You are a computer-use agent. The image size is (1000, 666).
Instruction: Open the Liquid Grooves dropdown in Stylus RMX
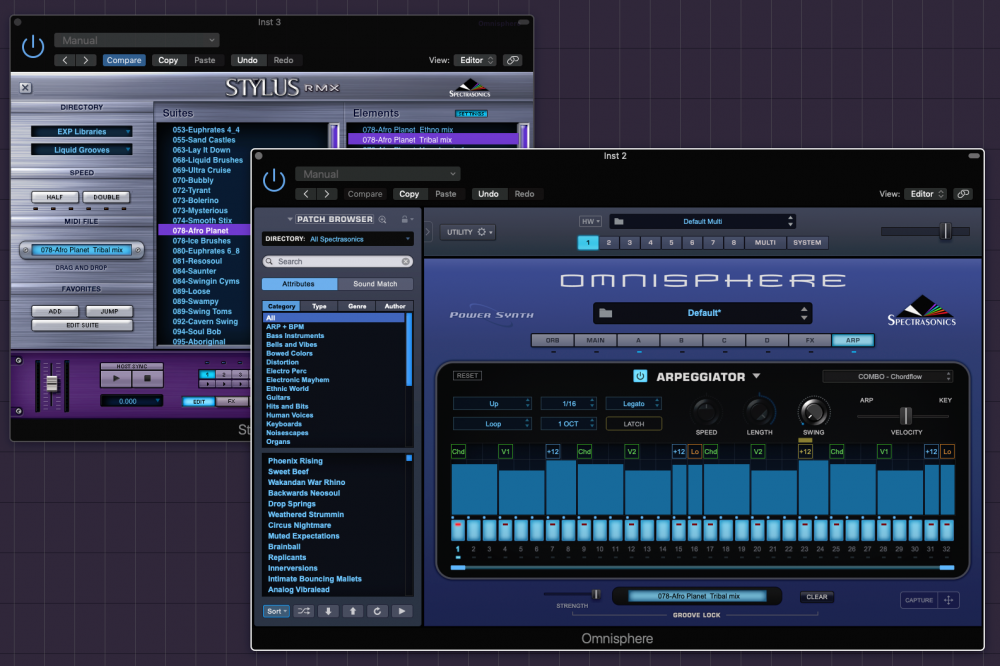[82, 150]
